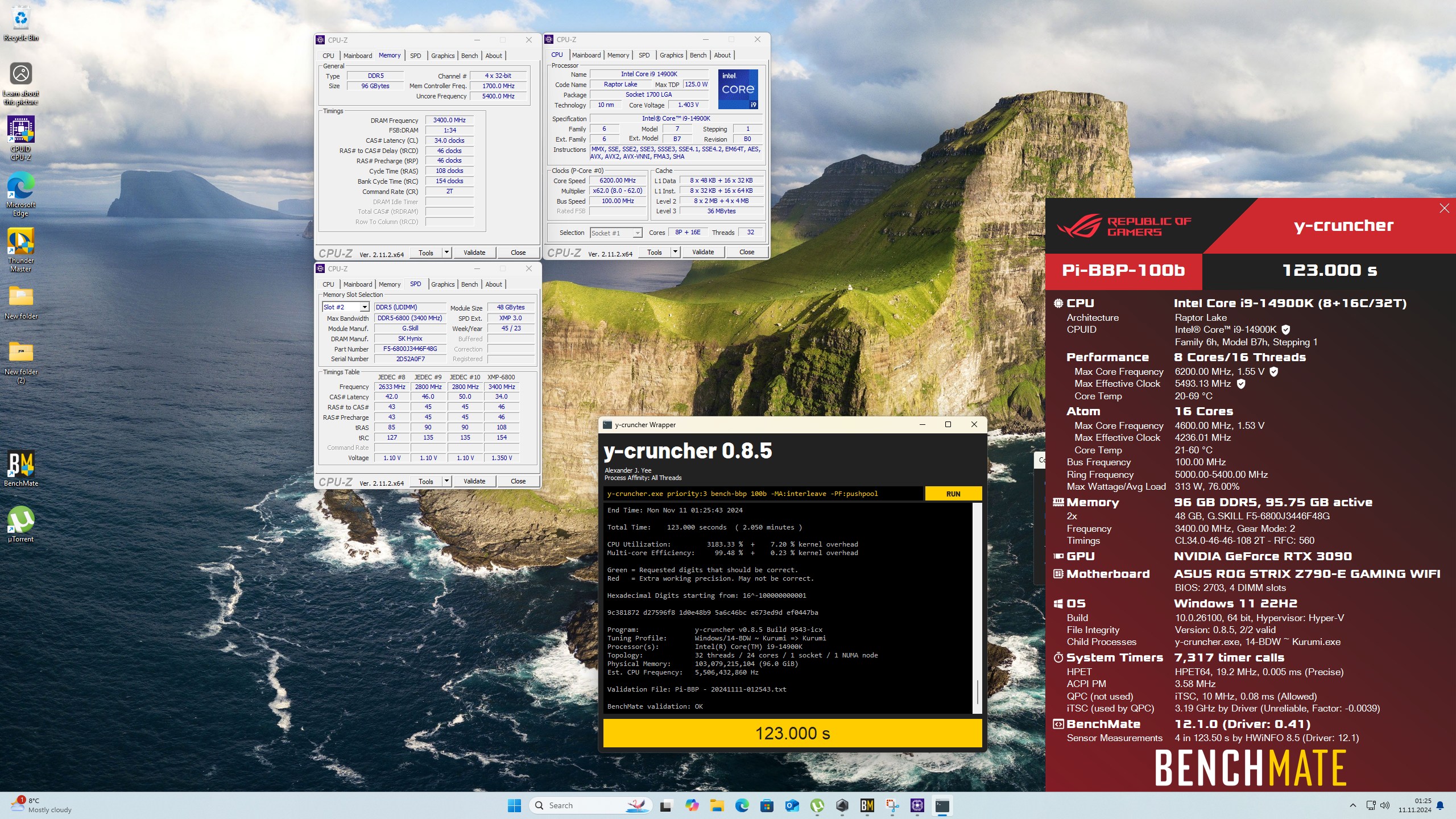
Task: Switch to Bench tab in CPU-Z CPU window
Action: tap(698, 55)
